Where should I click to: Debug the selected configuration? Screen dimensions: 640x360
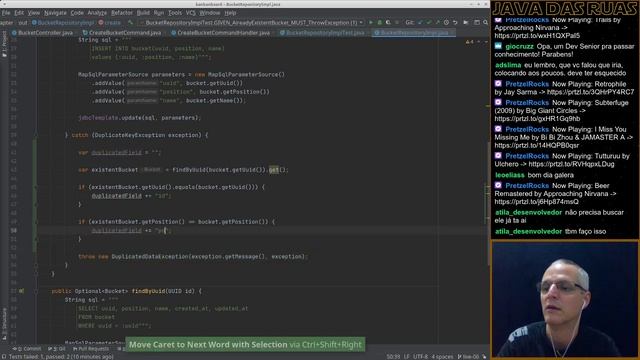click(x=379, y=22)
